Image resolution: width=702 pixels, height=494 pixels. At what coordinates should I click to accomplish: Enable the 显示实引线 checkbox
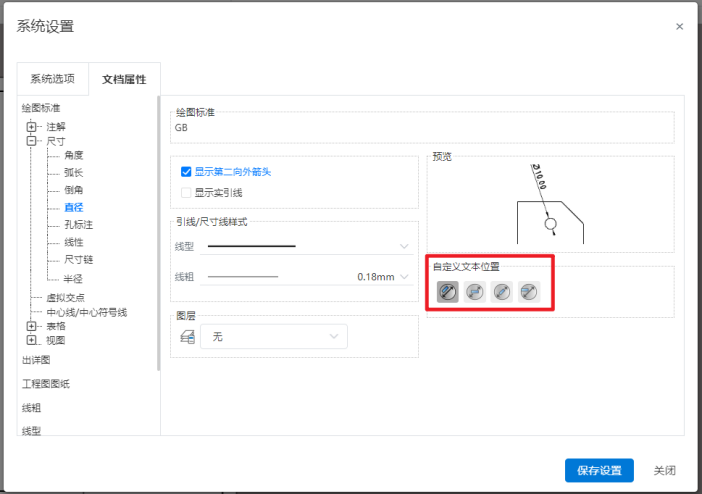[x=186, y=192]
